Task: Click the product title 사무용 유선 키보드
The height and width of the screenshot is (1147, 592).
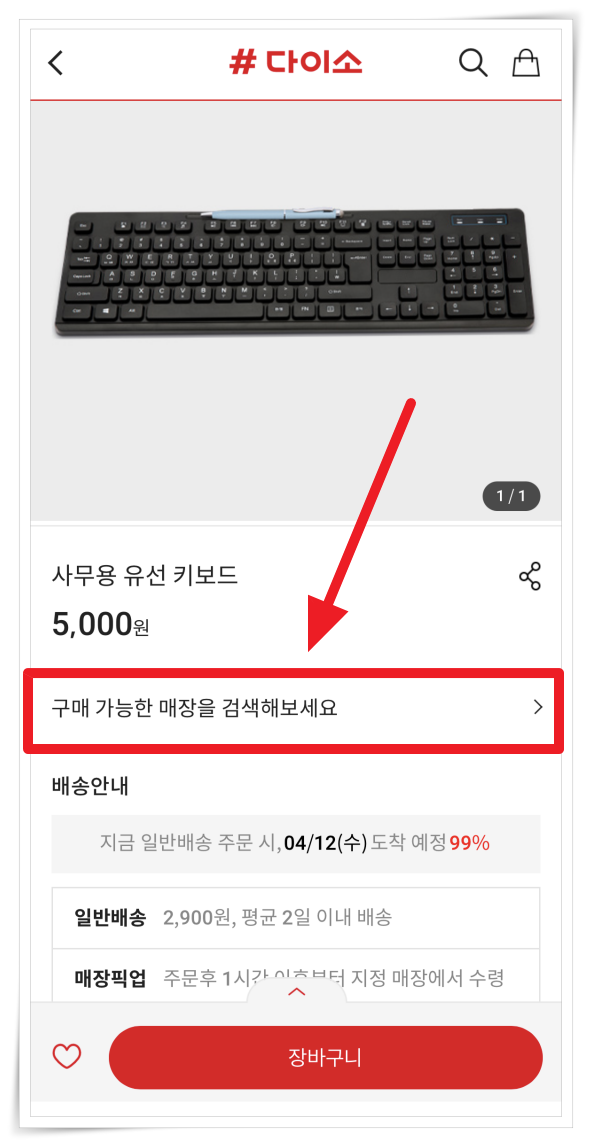Action: [x=145, y=576]
